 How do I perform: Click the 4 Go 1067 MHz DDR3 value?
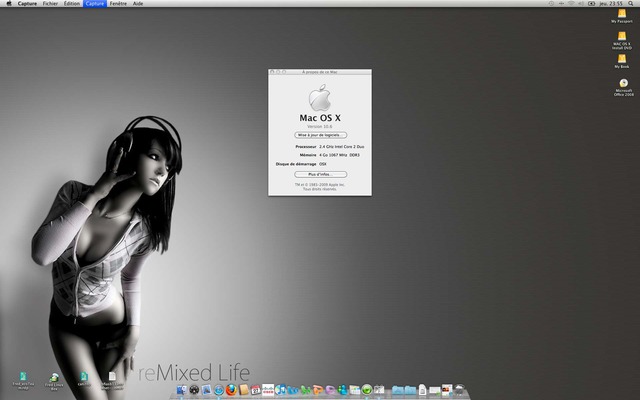[x=339, y=155]
